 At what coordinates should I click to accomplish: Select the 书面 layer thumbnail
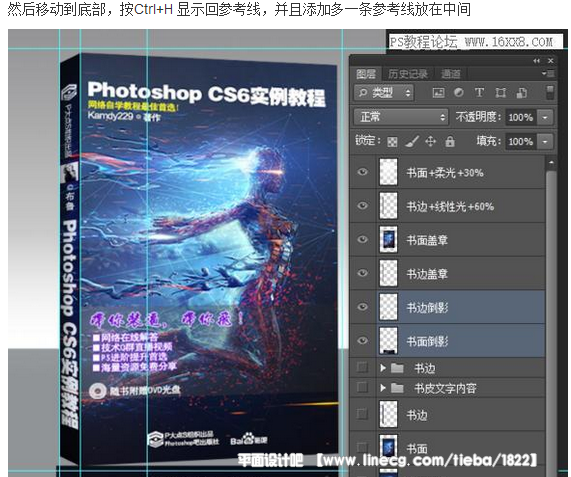click(x=388, y=447)
